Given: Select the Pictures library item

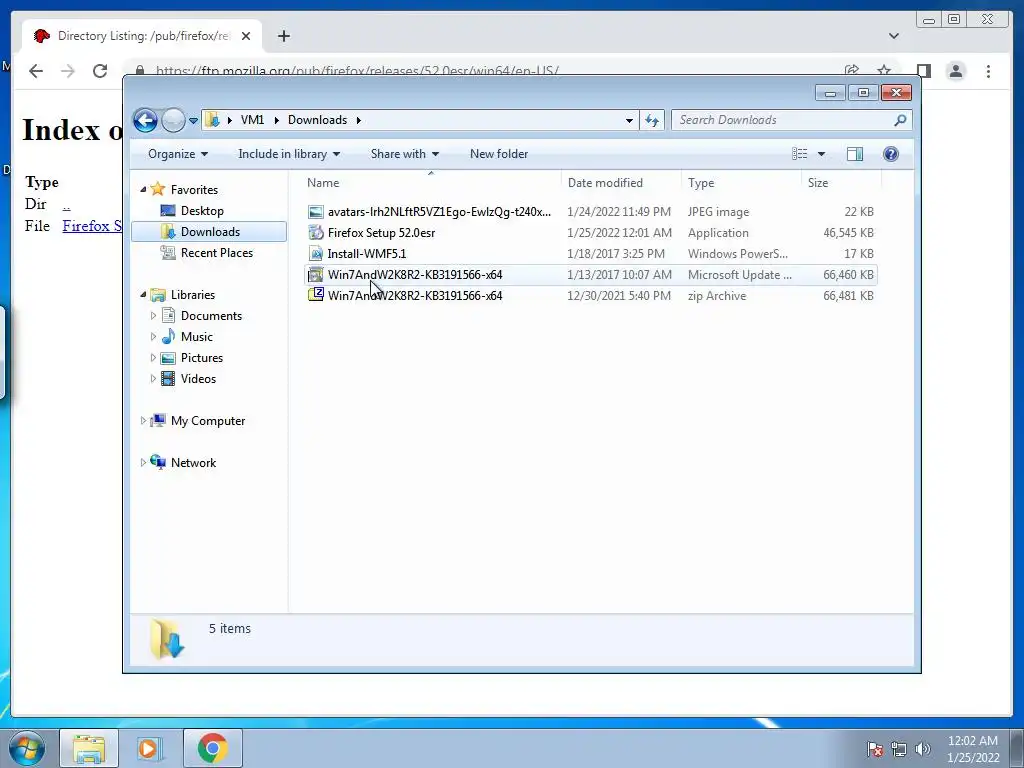Looking at the screenshot, I should click(201, 358).
